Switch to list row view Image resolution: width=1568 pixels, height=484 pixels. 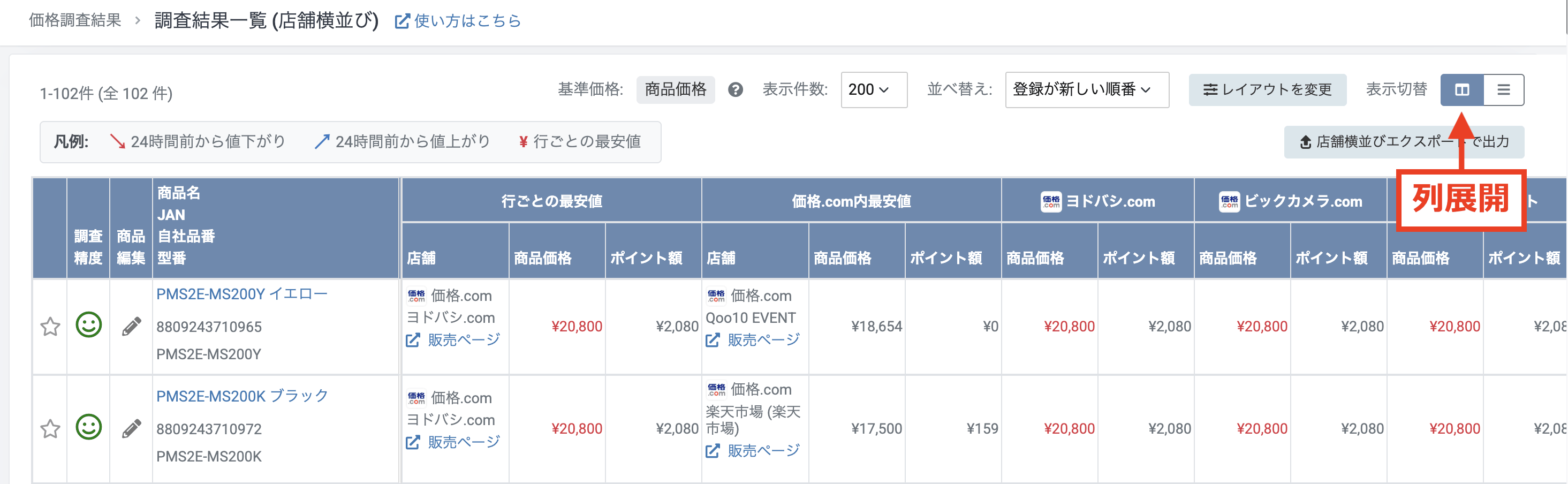tap(1503, 90)
